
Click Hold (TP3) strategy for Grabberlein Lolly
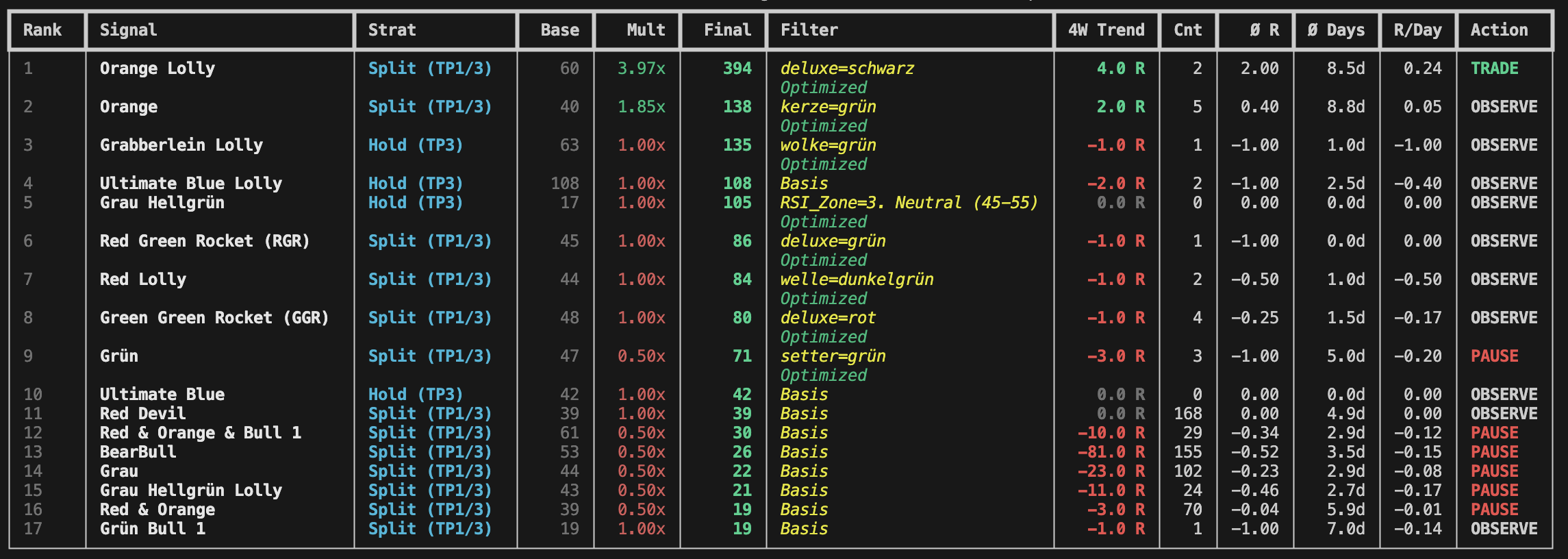coord(416,145)
